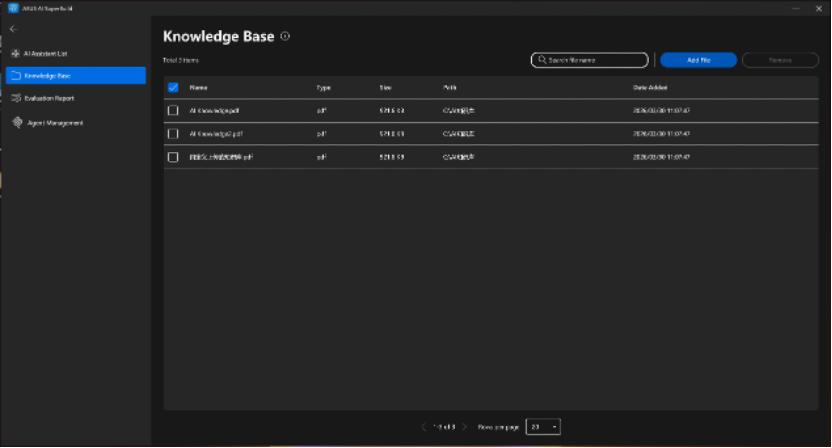Go to next page with right chevron
The image size is (832, 448).
pos(465,427)
